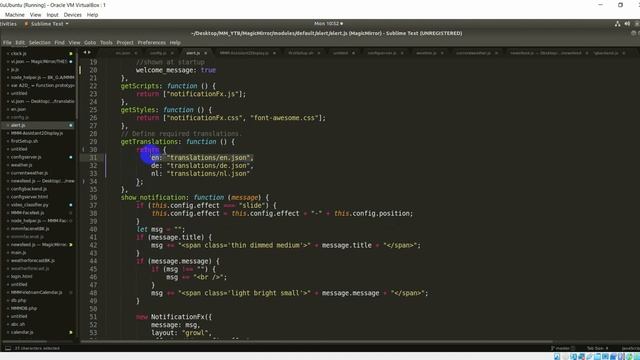Image resolution: width=640 pixels, height=360 pixels.
Task: Open the Goto menu
Action: 90,42
